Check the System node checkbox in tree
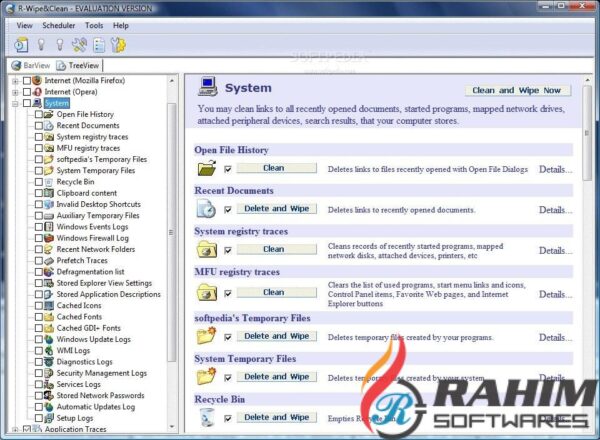This screenshot has width=600, height=440. tap(27, 103)
